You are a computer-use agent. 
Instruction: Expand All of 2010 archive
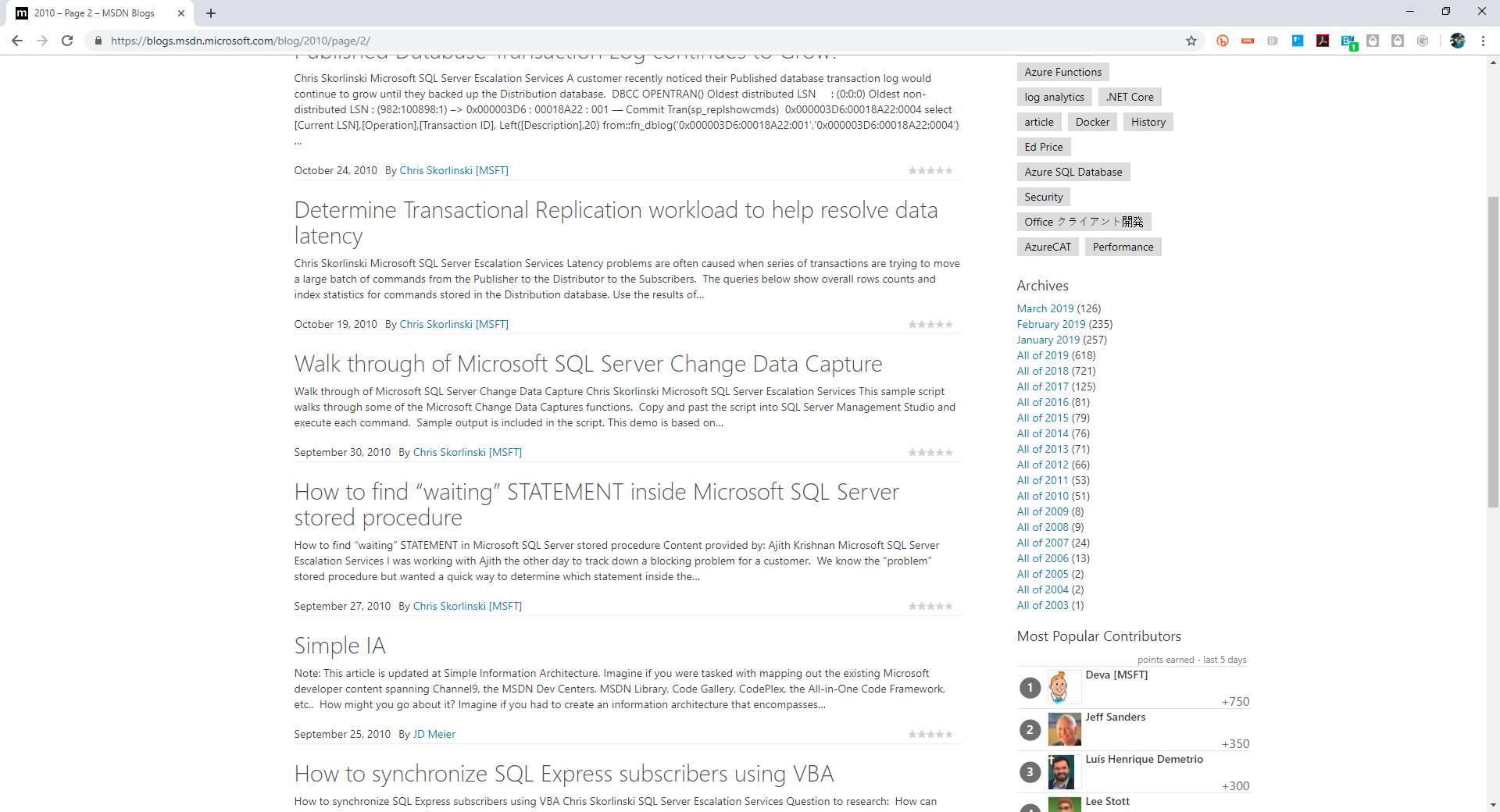1042,496
